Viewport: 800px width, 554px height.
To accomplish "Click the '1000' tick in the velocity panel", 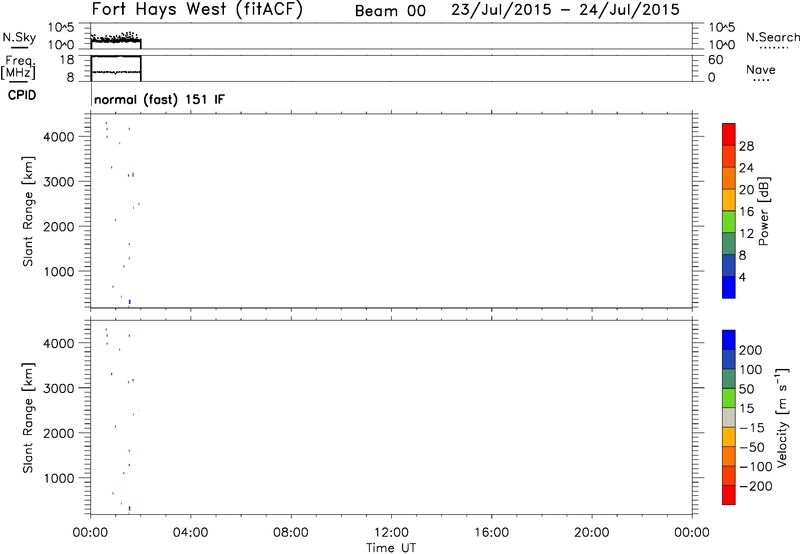I will coord(59,478).
